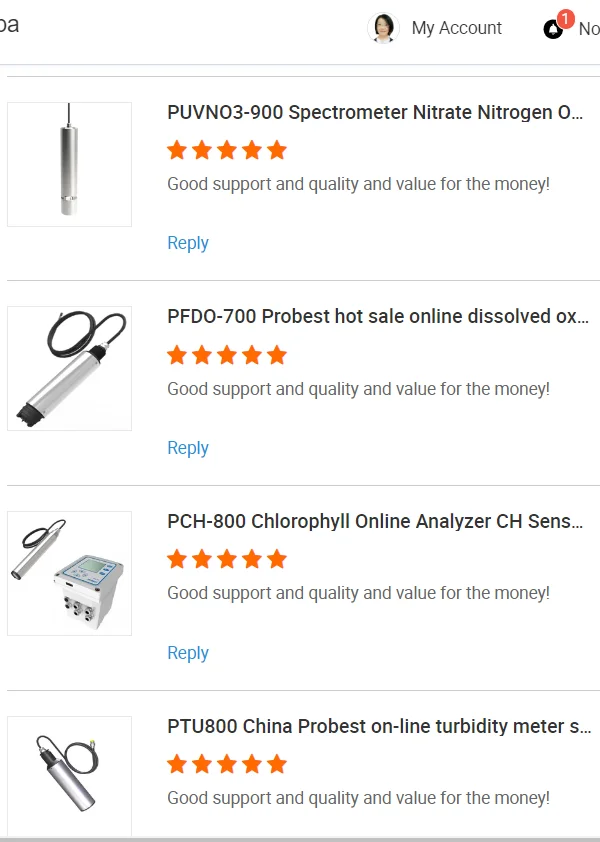Click the star rating of the PUVNO3-900 review
Image resolution: width=600 pixels, height=842 pixels.
pyautogui.click(x=227, y=150)
